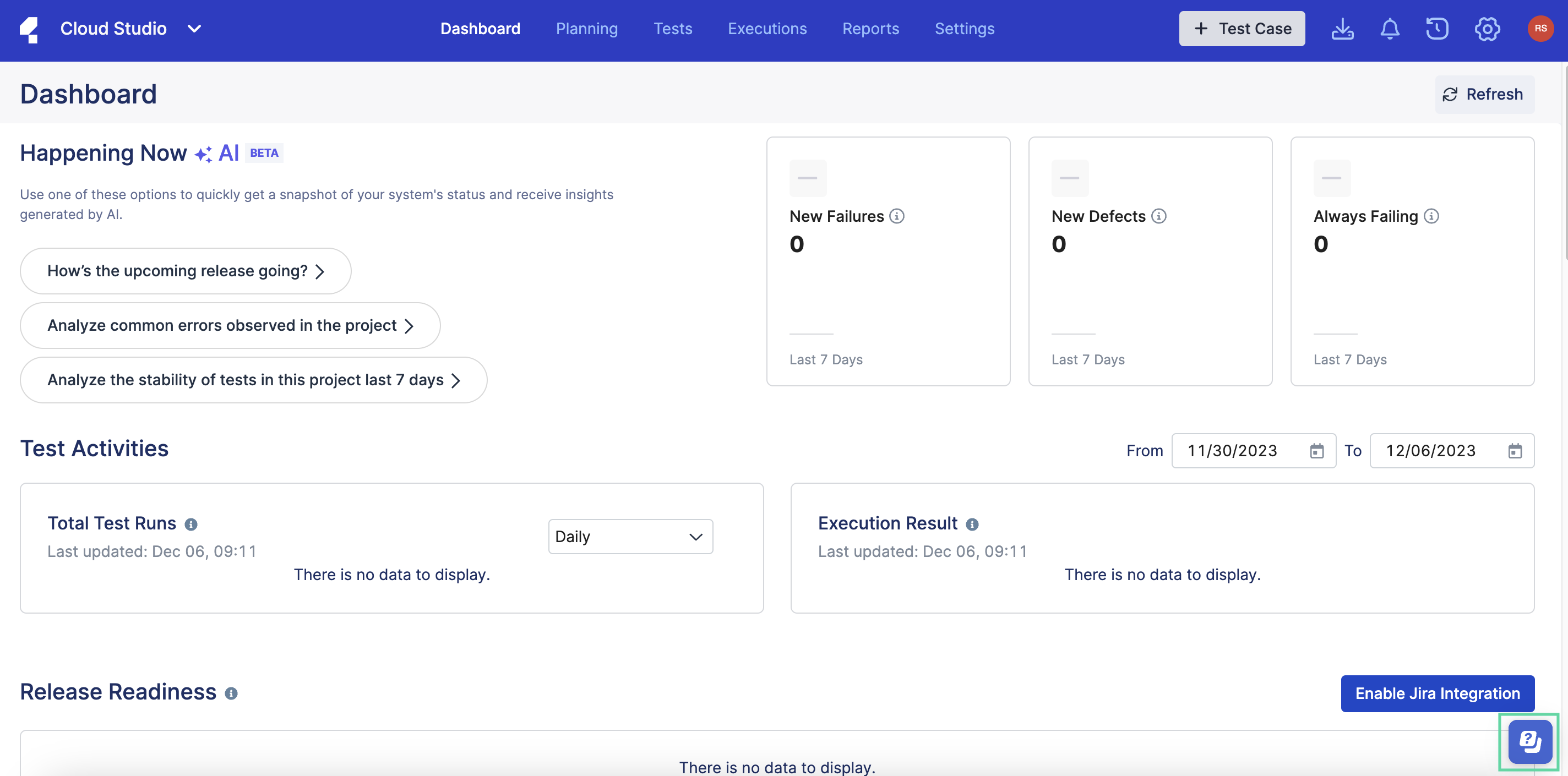Click the Release Readiness info icon
Image resolution: width=1568 pixels, height=776 pixels.
pyautogui.click(x=231, y=693)
